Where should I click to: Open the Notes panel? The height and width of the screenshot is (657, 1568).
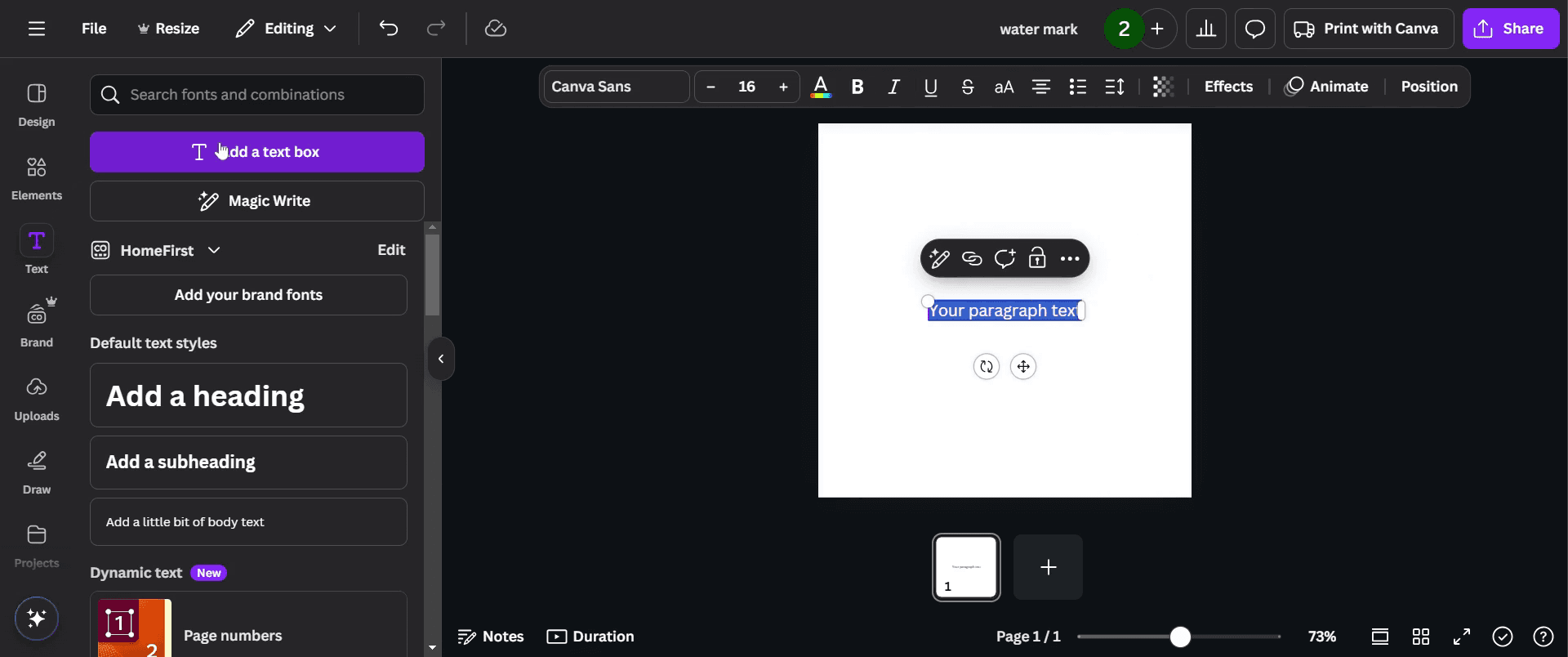point(491,637)
